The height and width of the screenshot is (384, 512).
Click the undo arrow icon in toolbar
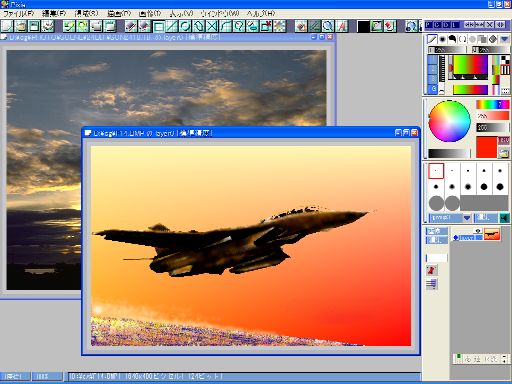click(69, 26)
